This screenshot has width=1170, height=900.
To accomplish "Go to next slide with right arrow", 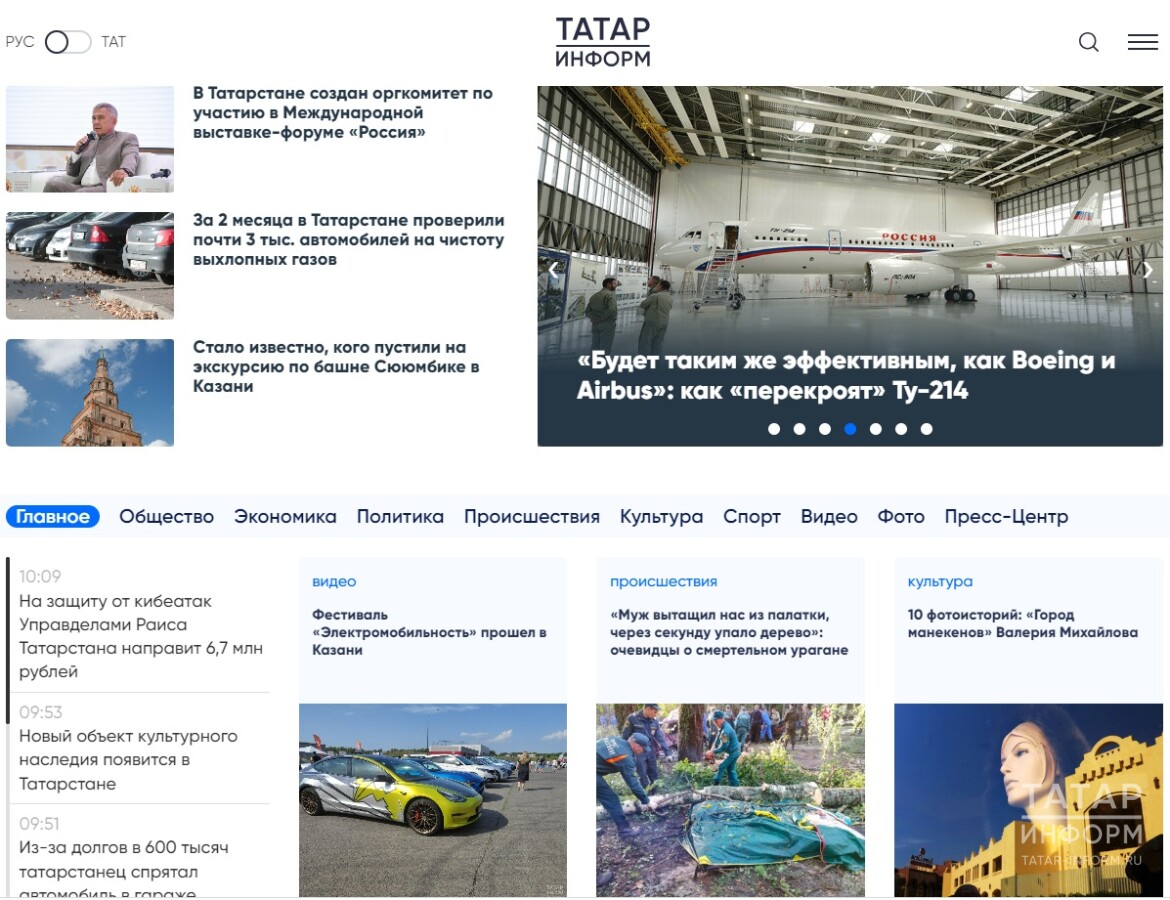I will point(1147,270).
